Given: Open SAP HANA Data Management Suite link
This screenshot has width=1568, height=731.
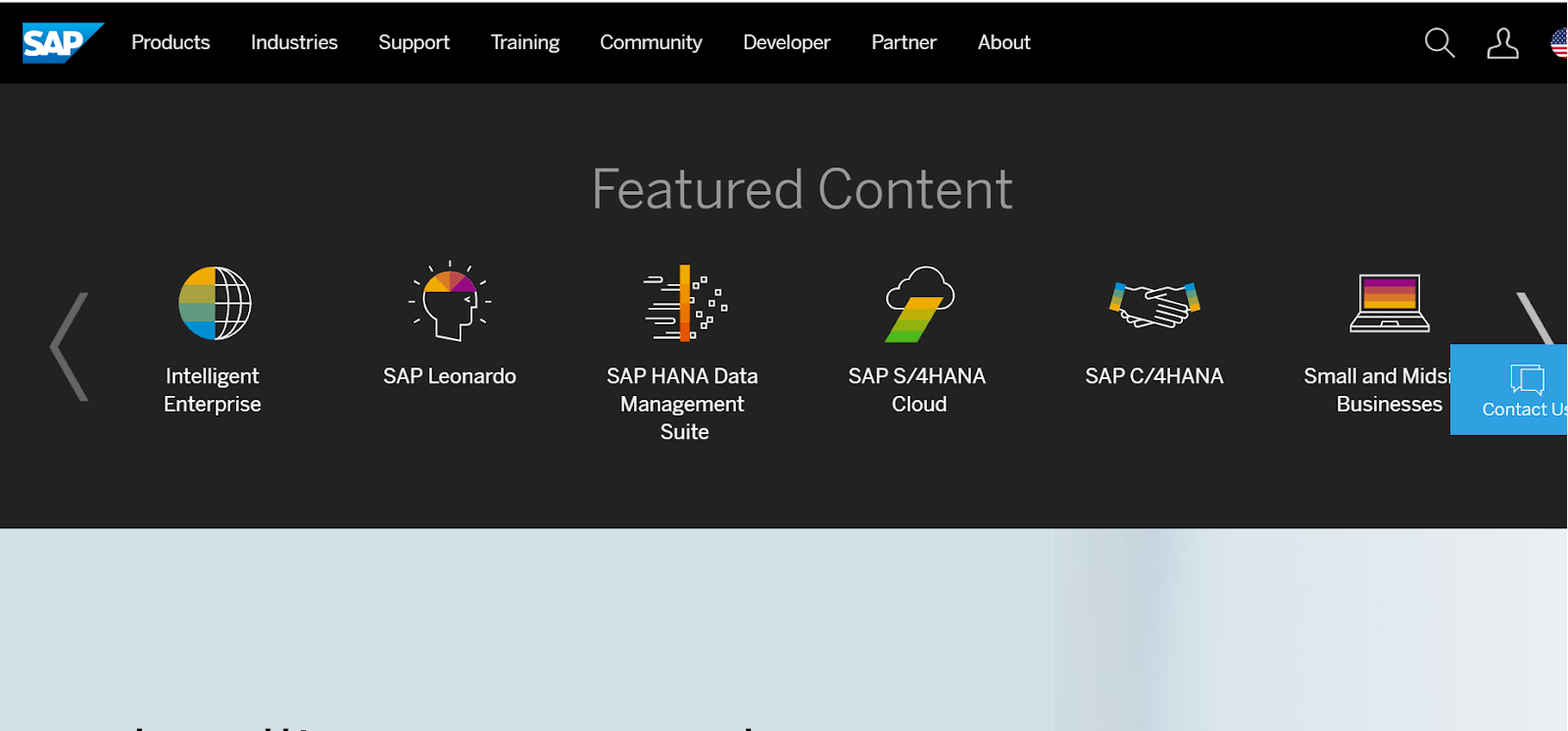Looking at the screenshot, I should pos(683,404).
